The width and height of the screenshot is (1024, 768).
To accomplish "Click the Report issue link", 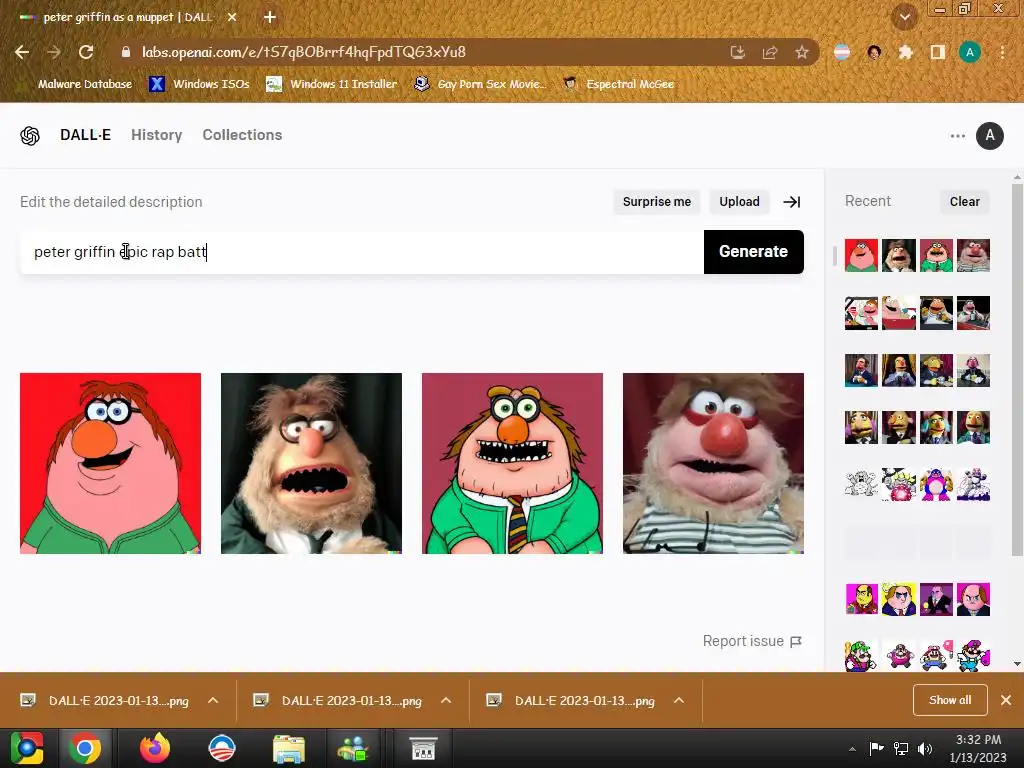I will [x=752, y=642].
